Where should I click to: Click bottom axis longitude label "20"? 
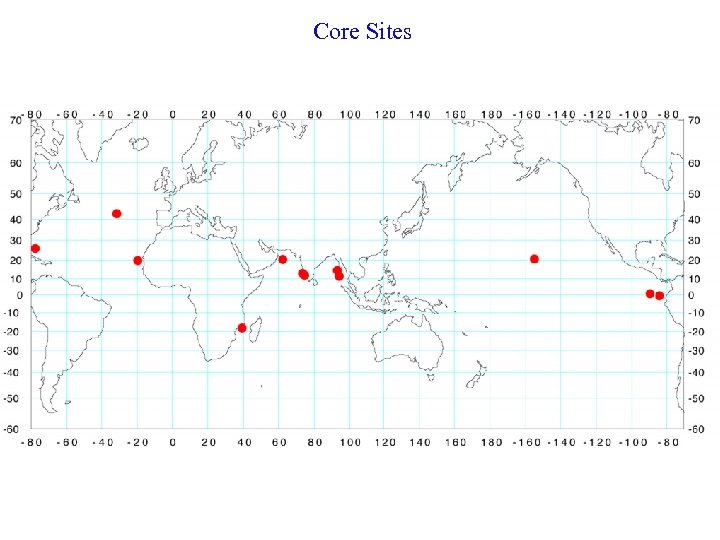[208, 442]
